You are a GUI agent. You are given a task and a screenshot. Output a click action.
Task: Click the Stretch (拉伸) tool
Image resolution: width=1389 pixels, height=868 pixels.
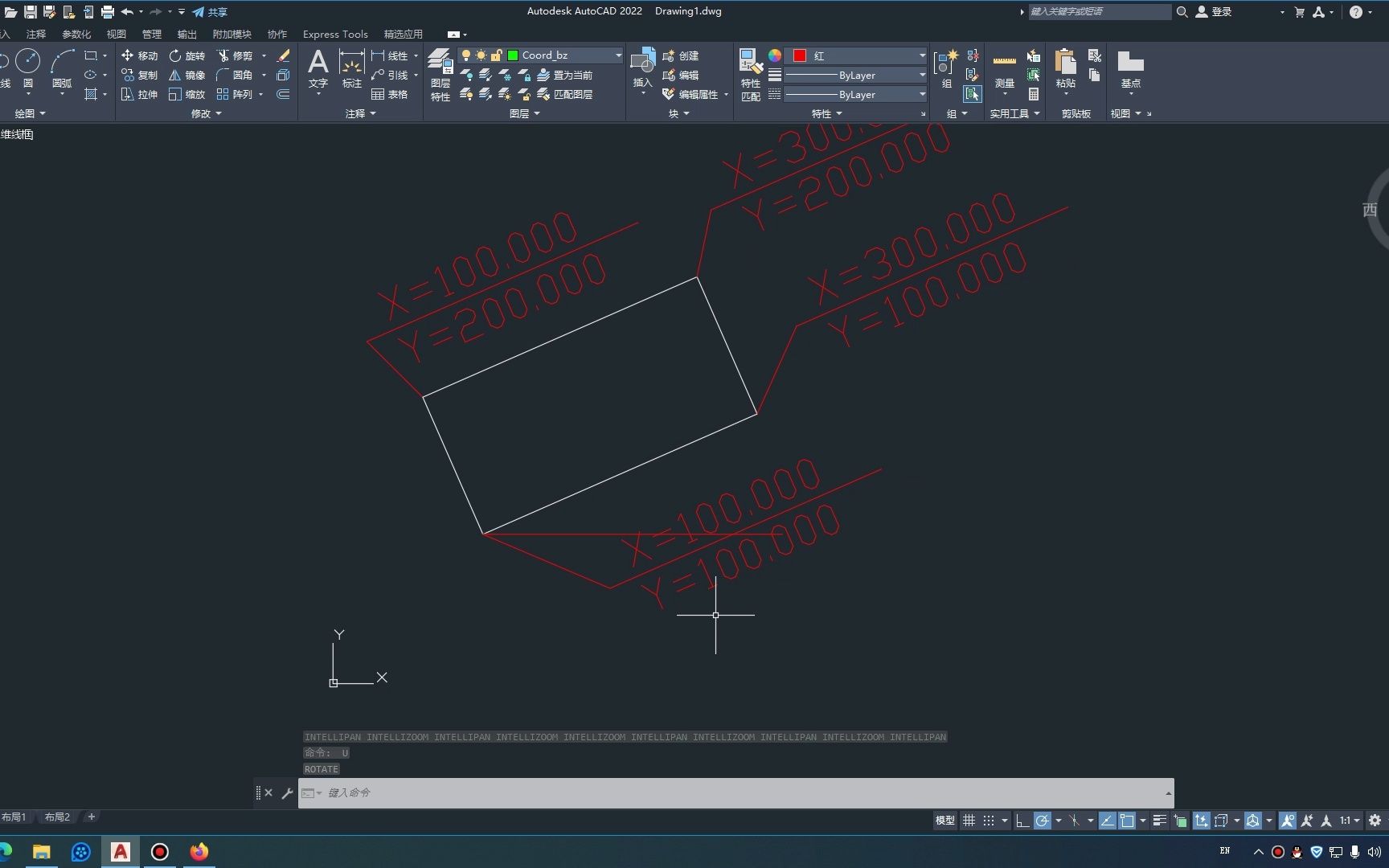(x=139, y=94)
